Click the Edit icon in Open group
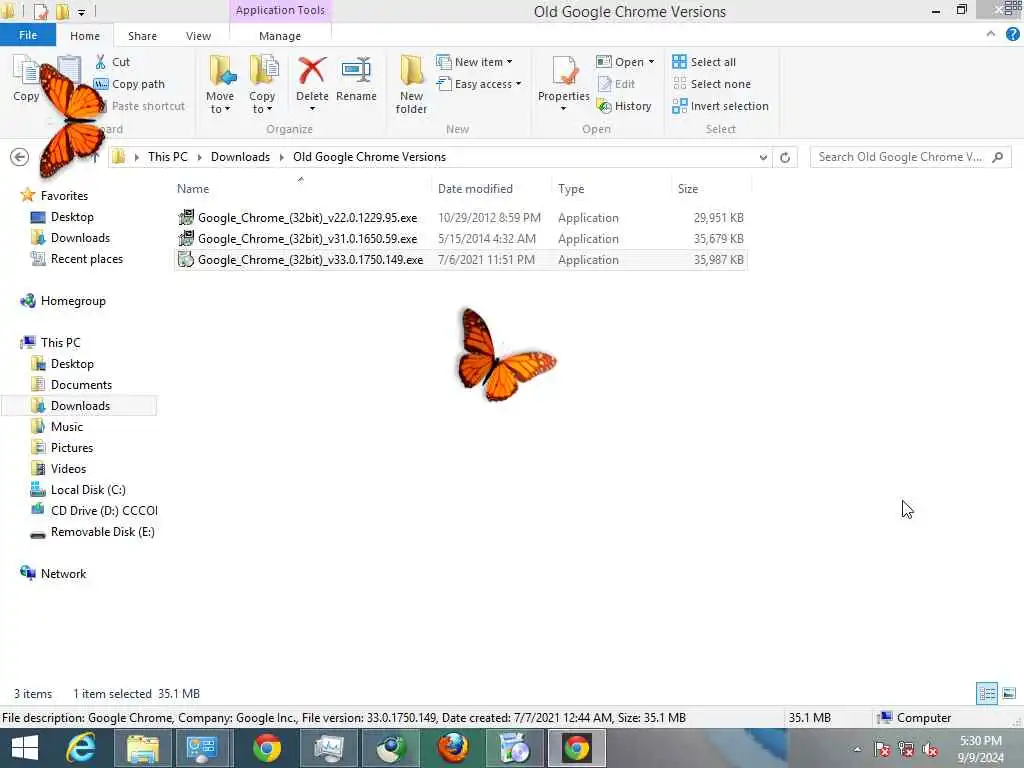Screen dimensions: 1024x768 pos(605,84)
